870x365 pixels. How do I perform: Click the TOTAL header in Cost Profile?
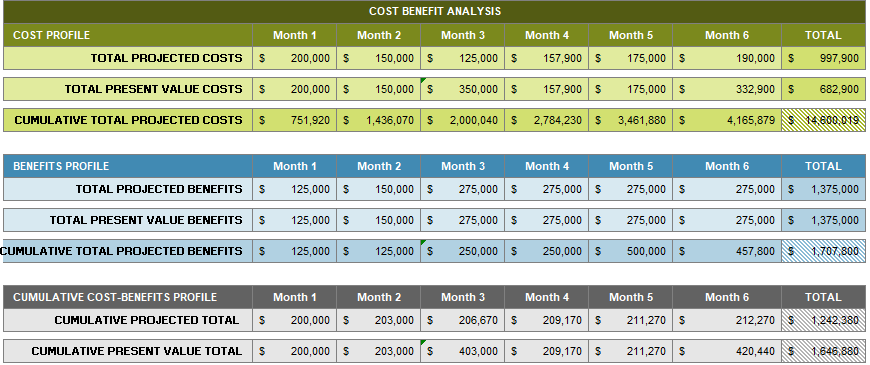(x=824, y=36)
